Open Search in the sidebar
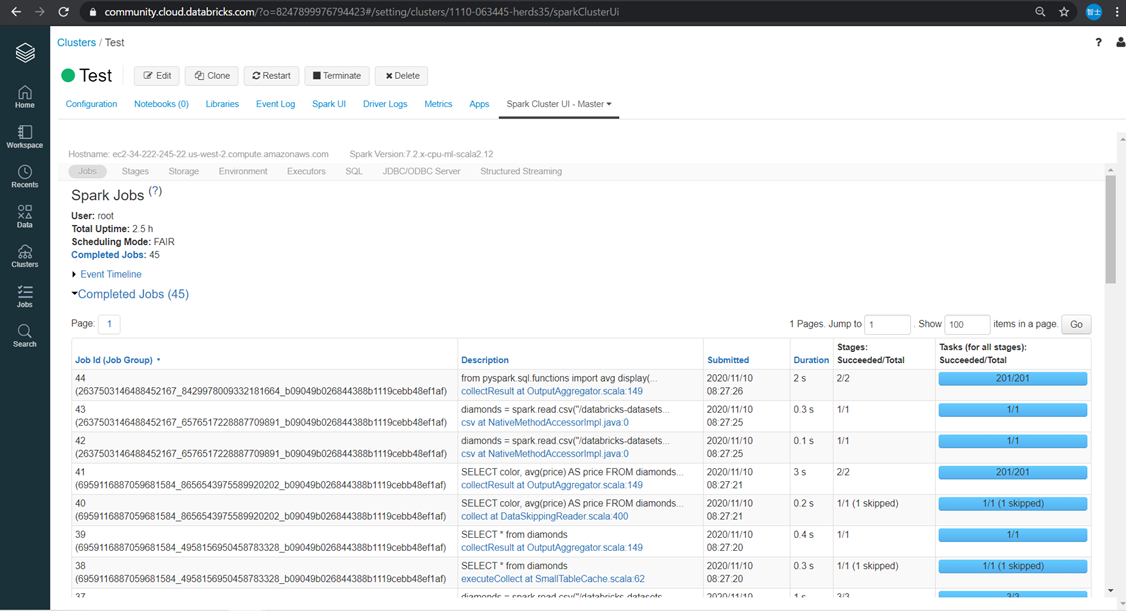The height and width of the screenshot is (611, 1126). pyautogui.click(x=25, y=336)
